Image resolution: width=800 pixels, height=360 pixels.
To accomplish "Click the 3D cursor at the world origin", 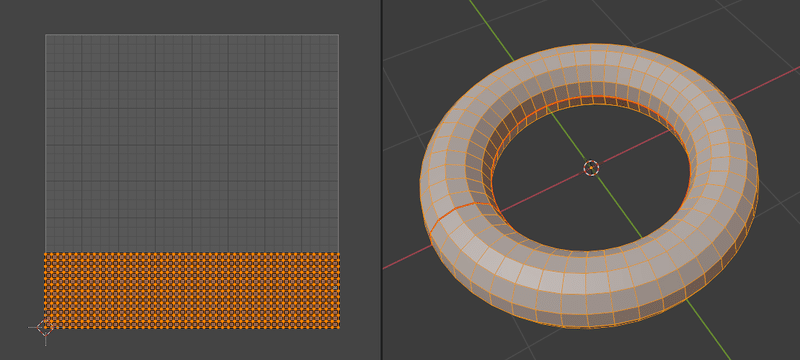I will (591, 168).
